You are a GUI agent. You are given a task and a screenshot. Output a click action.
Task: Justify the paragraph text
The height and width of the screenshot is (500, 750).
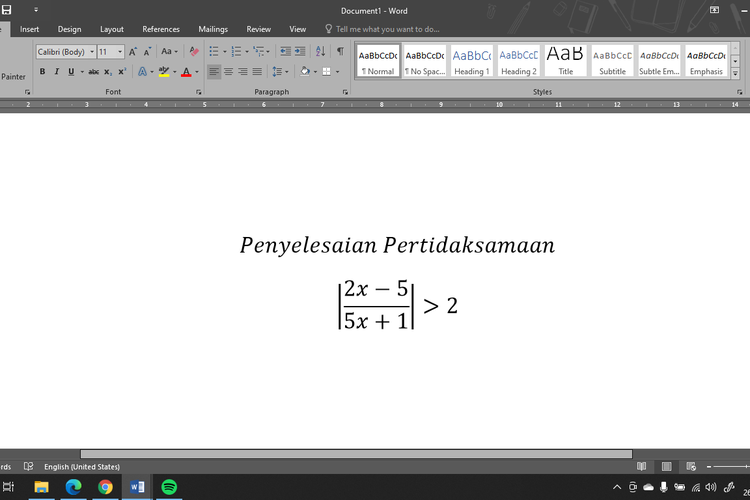(x=257, y=72)
